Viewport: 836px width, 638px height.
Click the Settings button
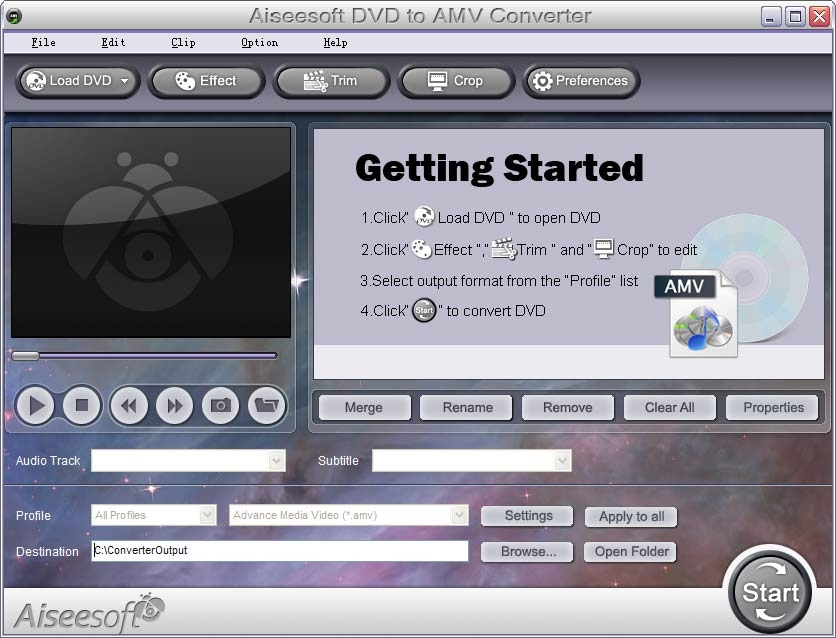[x=527, y=516]
